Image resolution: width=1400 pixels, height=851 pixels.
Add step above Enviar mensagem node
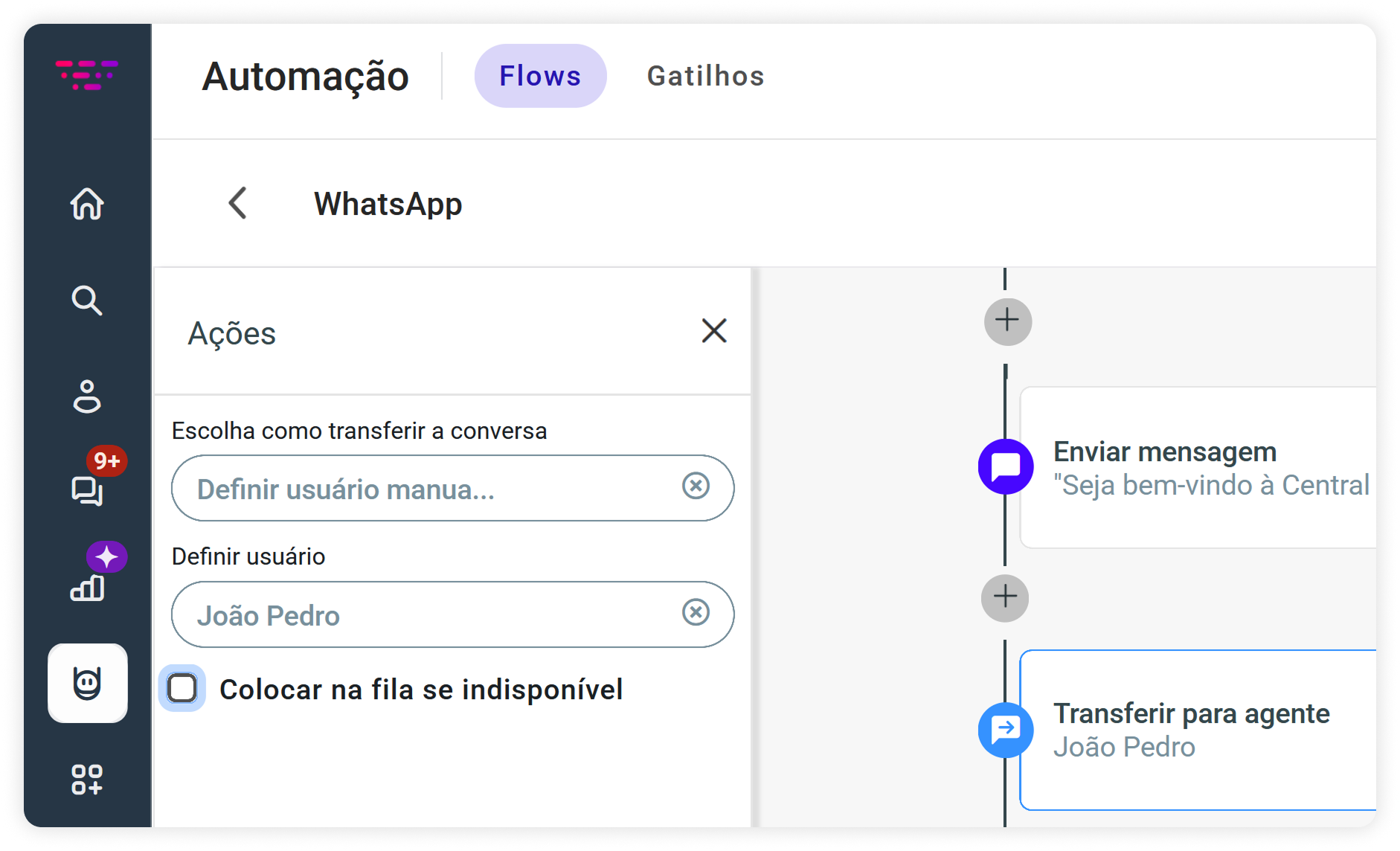(1007, 321)
